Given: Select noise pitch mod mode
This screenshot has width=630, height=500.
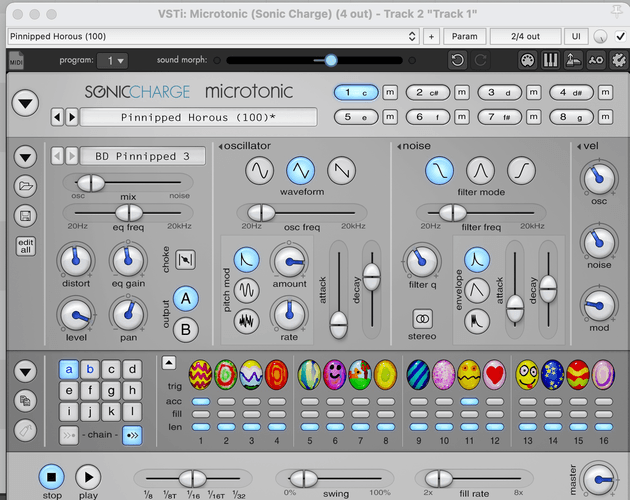Looking at the screenshot, I should point(247,321).
